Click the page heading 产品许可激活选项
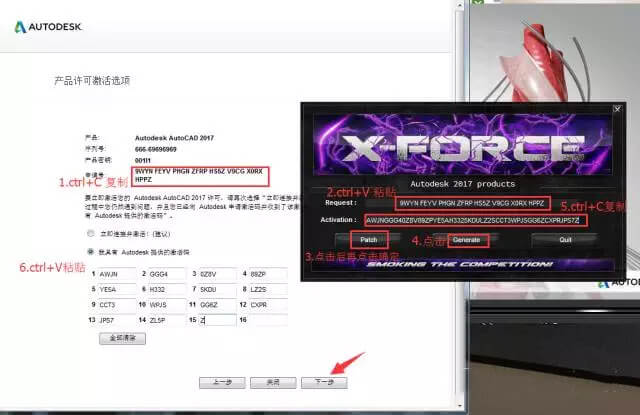The image size is (640, 415). (x=92, y=80)
